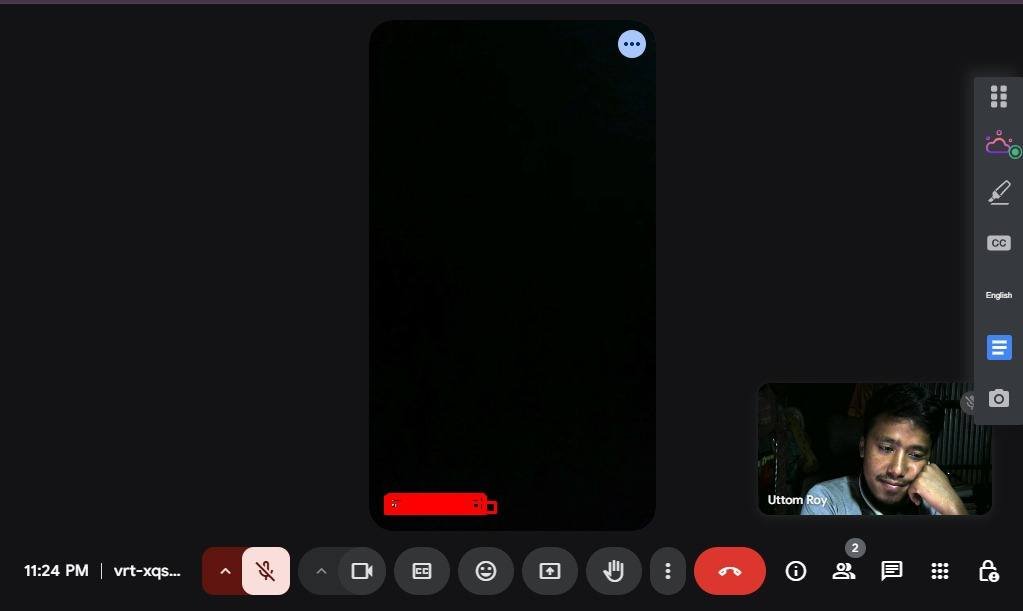Toggle the camera off
Viewport: 1023px width, 611px height.
point(361,571)
